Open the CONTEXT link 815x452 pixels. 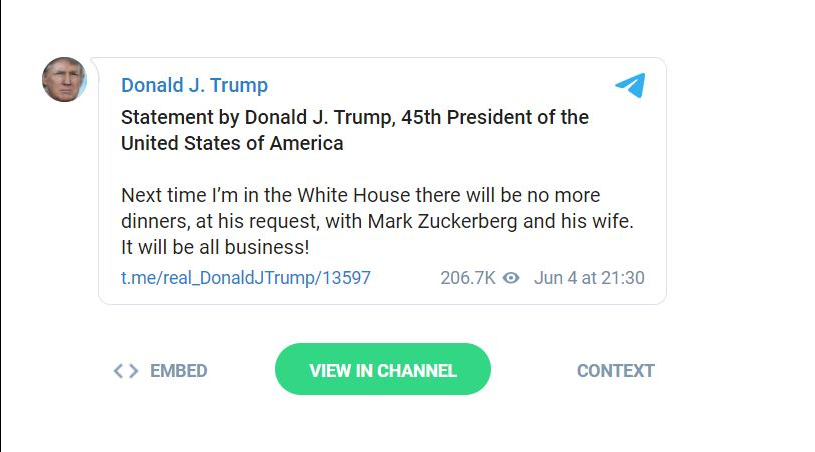point(615,371)
